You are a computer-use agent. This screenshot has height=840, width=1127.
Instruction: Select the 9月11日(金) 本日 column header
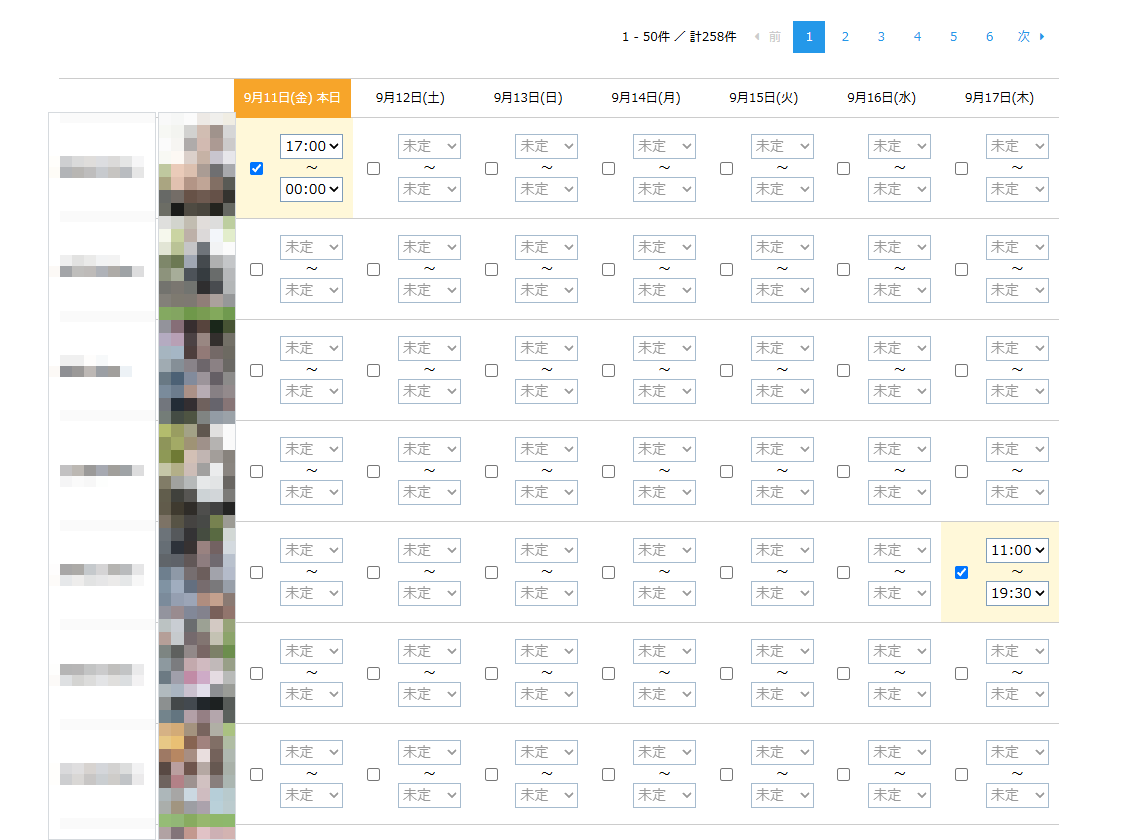pyautogui.click(x=293, y=98)
